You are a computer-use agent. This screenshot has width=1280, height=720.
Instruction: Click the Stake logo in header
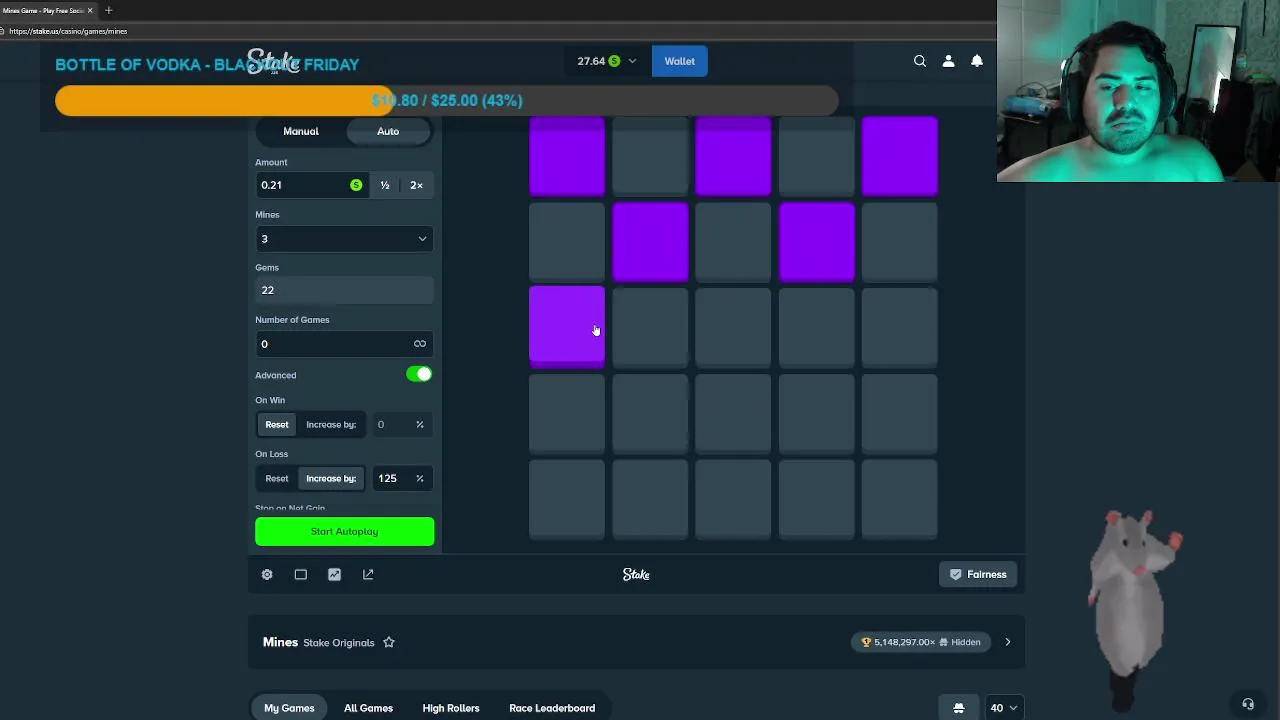point(273,62)
